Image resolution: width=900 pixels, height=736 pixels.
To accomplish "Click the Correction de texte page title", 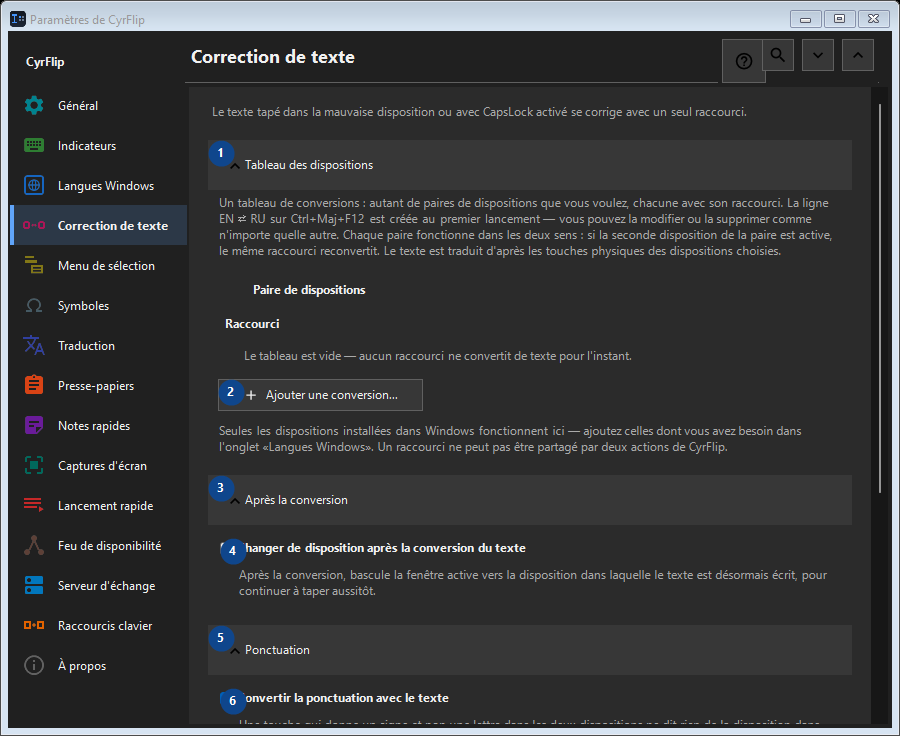I will [x=273, y=57].
